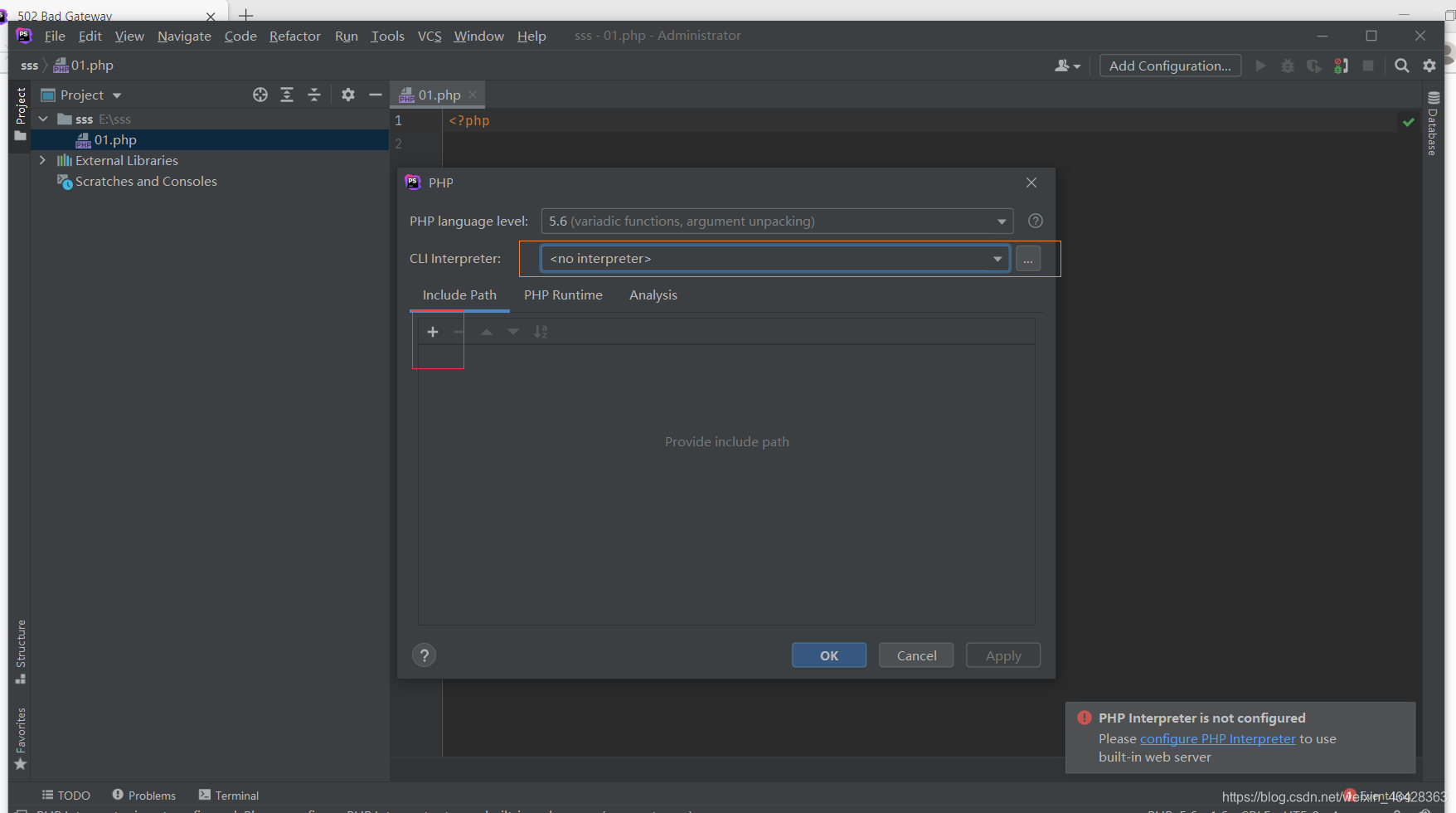Screen dimensions: 1456x813
Task: Follow the configure PHP Interpreter link
Action: (x=1217, y=738)
